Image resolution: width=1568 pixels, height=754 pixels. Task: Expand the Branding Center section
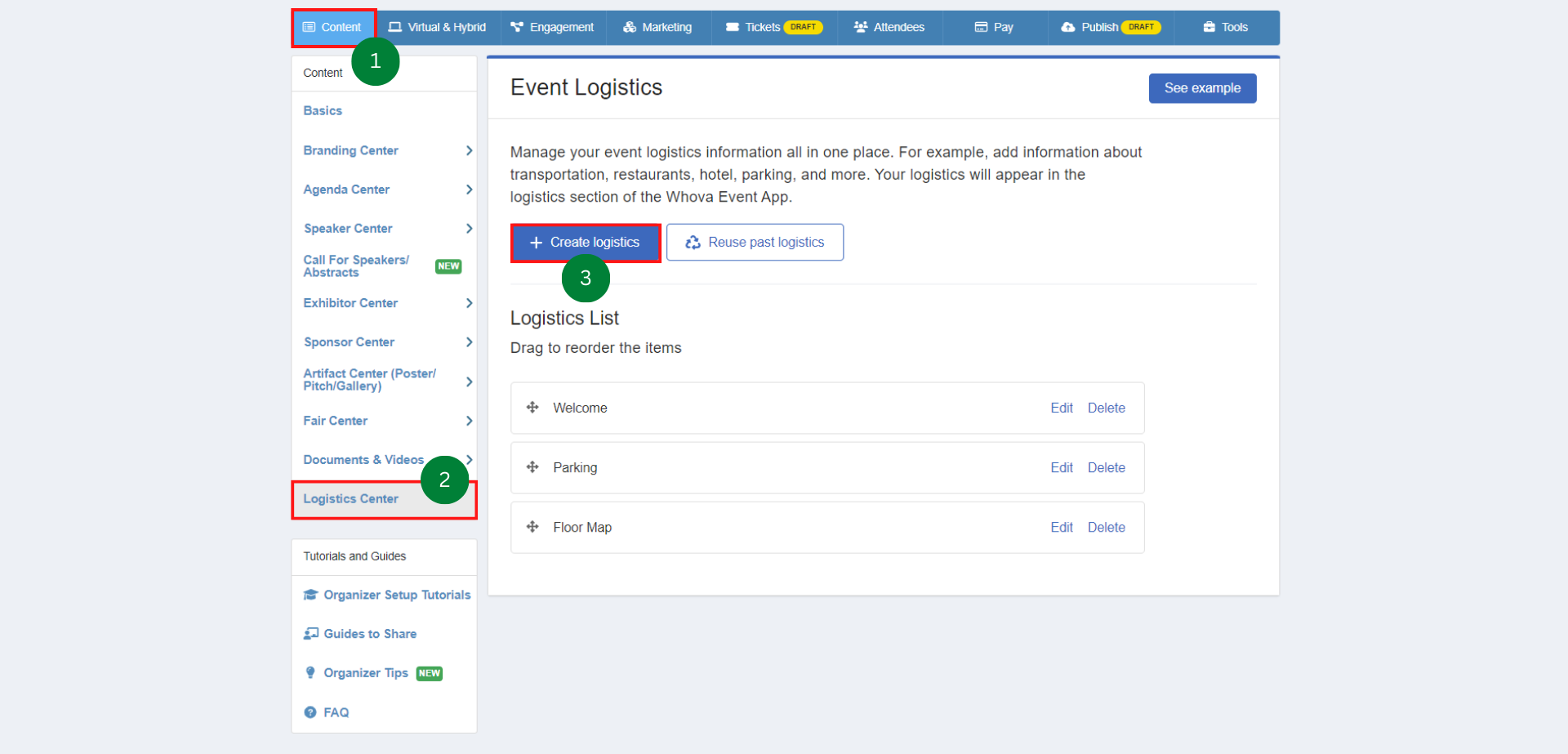(469, 150)
